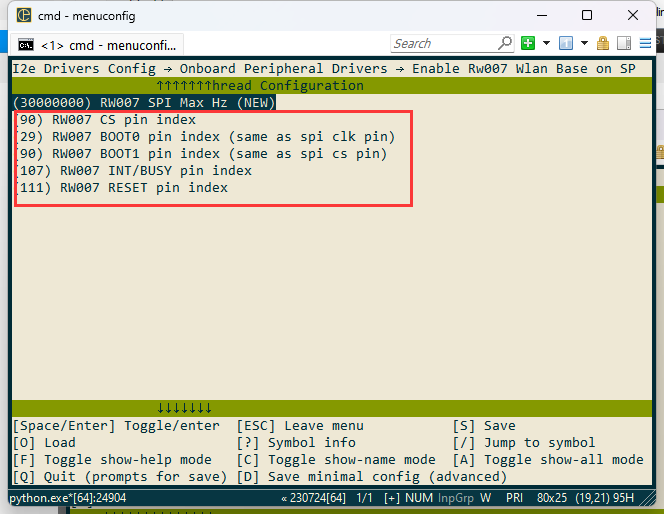Click '[D] Save minimal config (advanced)' hint

point(371,476)
